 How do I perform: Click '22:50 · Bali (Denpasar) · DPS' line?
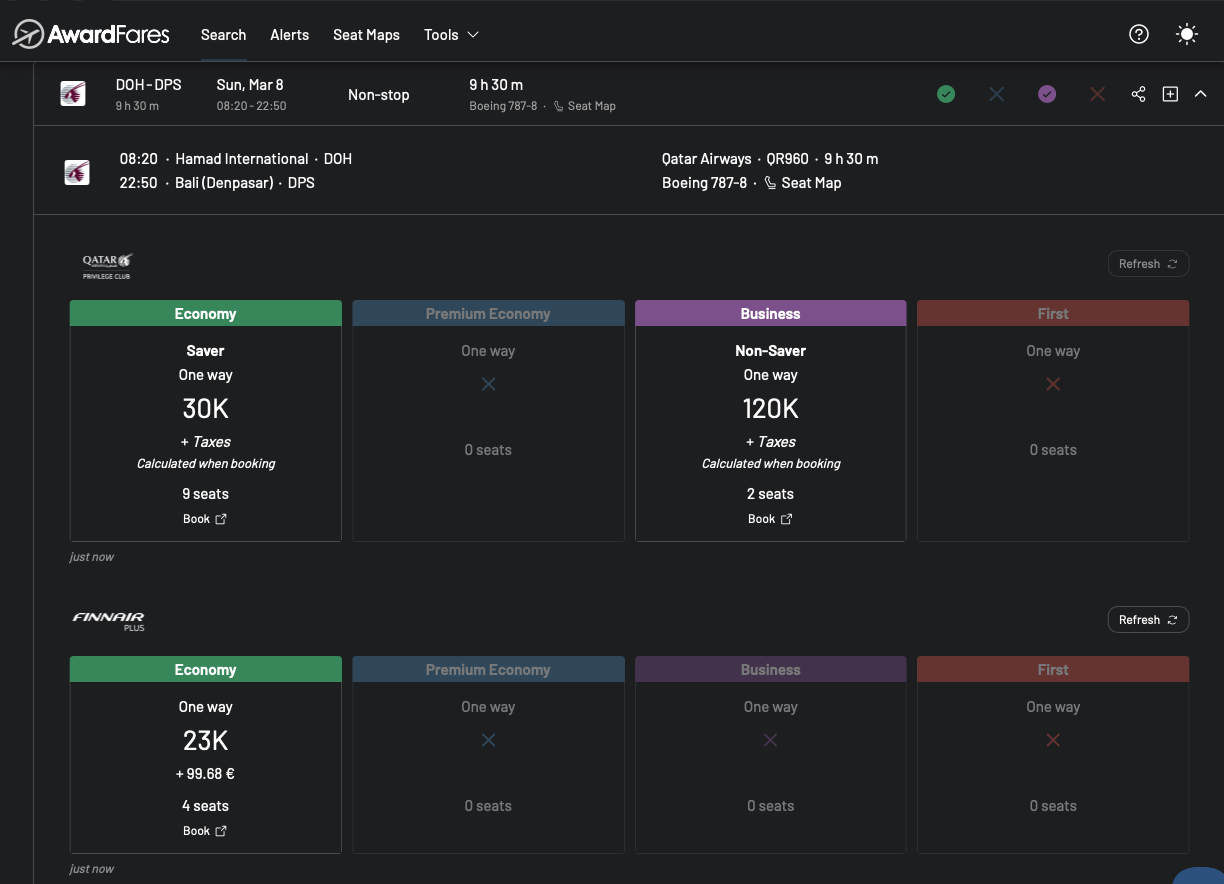(217, 183)
